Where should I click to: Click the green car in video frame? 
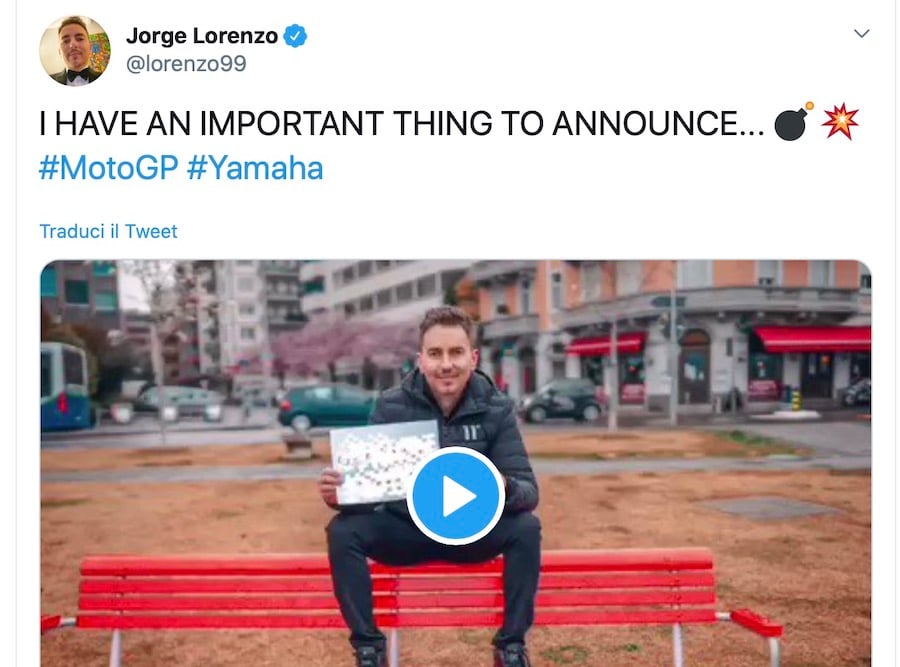click(x=327, y=405)
